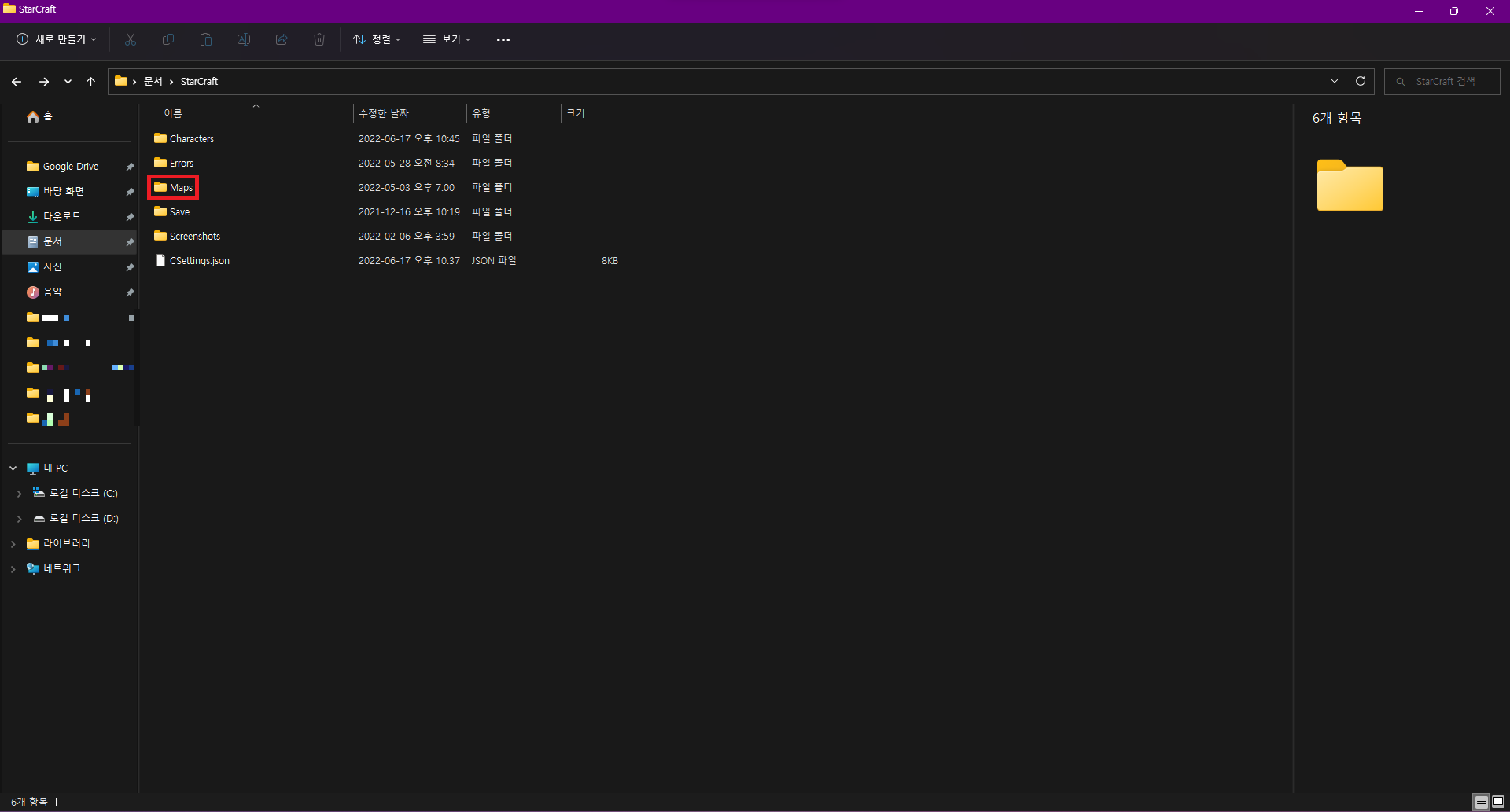Image resolution: width=1510 pixels, height=812 pixels.
Task: Open the three-dot more options menu
Action: tap(503, 39)
